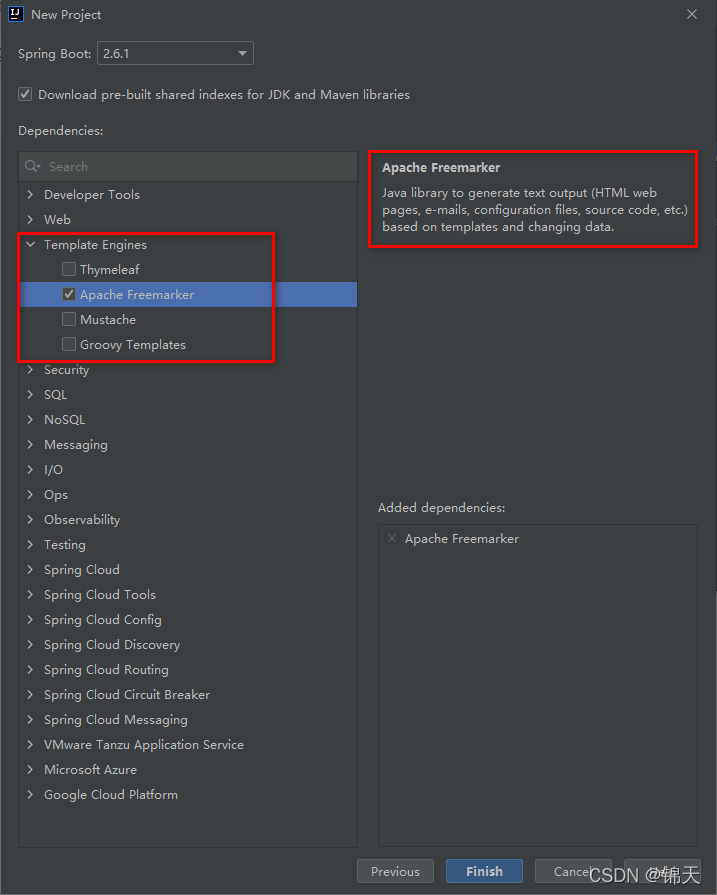Toggle the Download pre-built shared indexes option

25,94
